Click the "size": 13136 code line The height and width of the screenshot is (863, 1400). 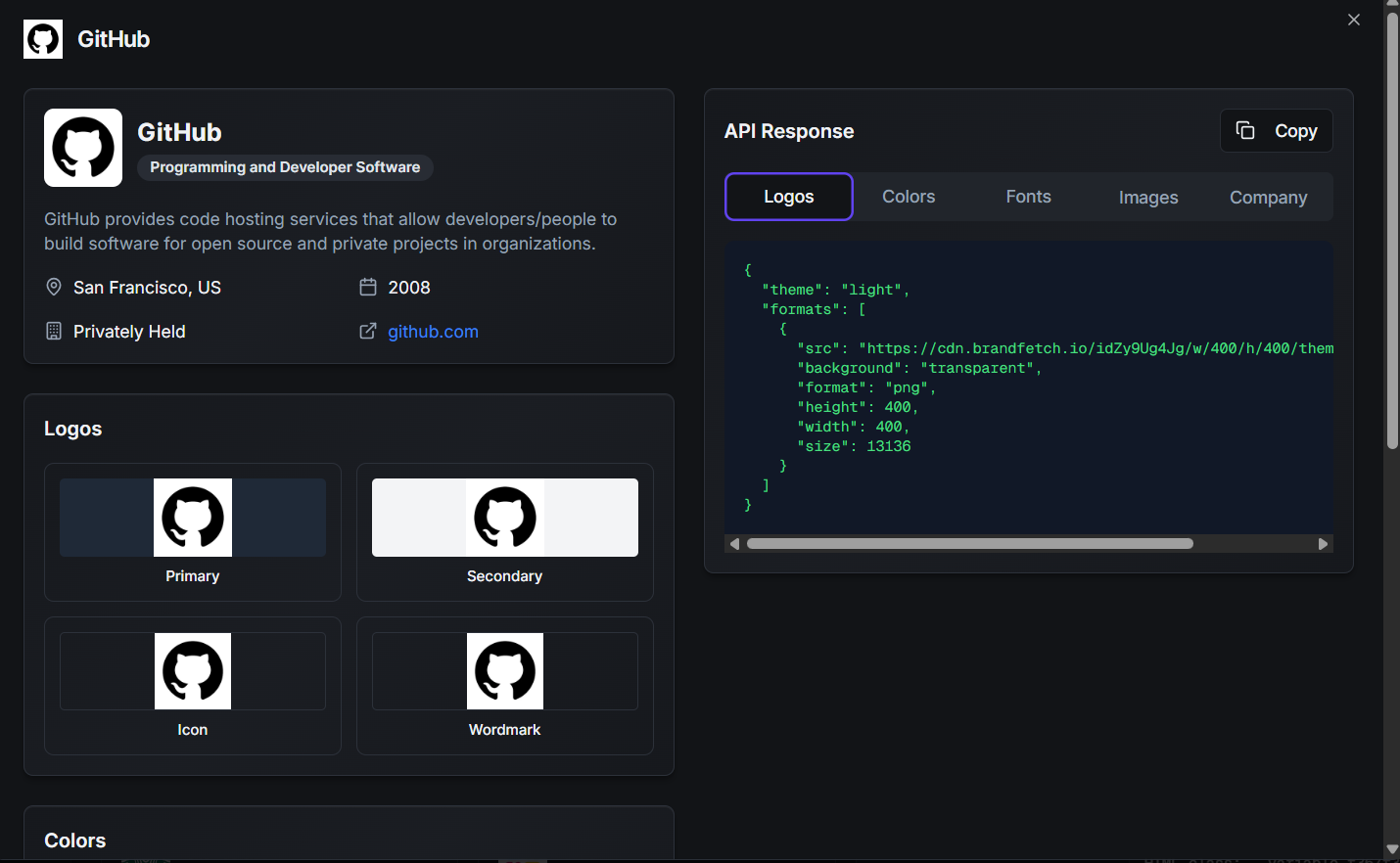point(854,446)
